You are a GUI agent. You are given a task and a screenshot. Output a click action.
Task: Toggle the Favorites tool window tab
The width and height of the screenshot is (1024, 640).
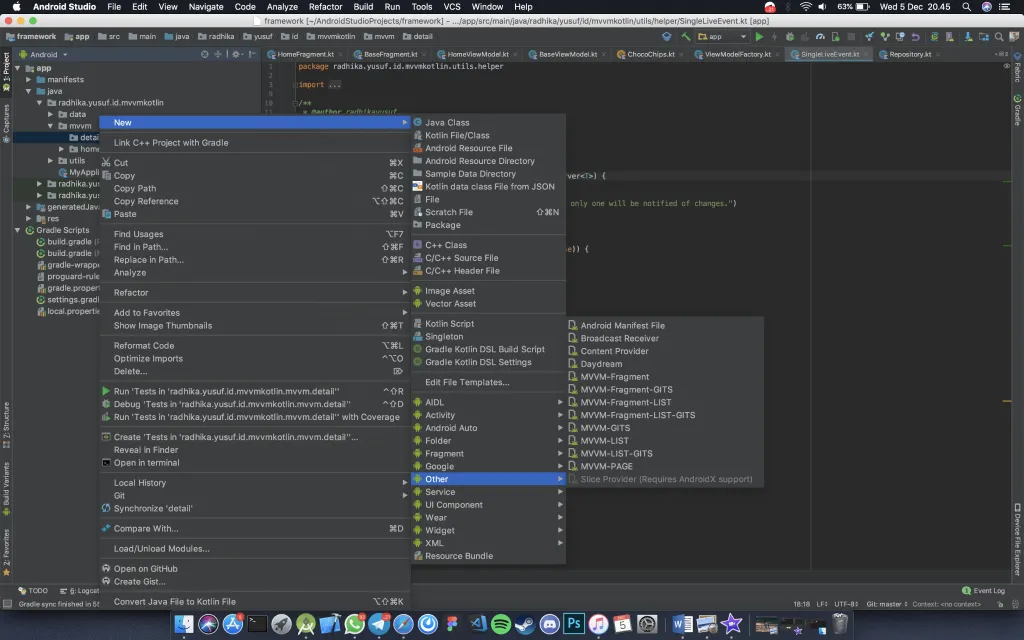coord(7,552)
